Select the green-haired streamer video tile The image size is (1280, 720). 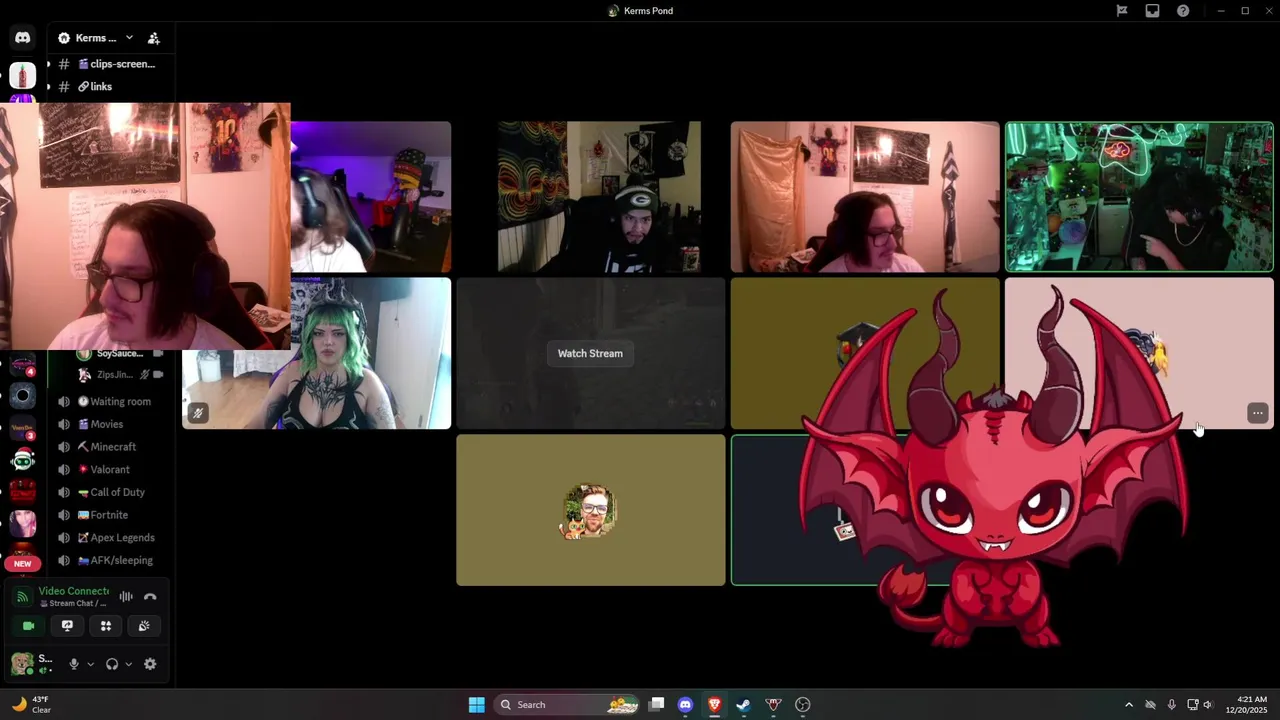pos(317,354)
